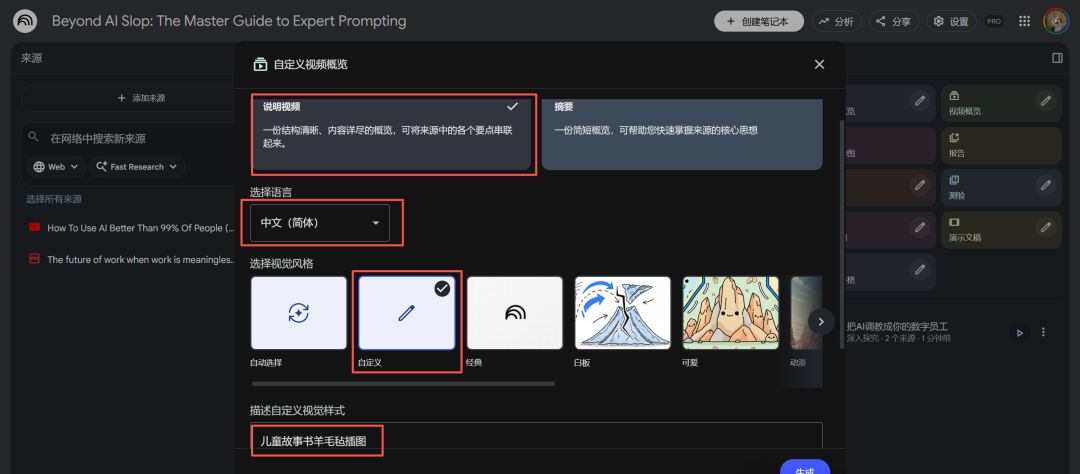Click the YouTube source icon
The width and height of the screenshot is (1080, 474).
coord(34,227)
